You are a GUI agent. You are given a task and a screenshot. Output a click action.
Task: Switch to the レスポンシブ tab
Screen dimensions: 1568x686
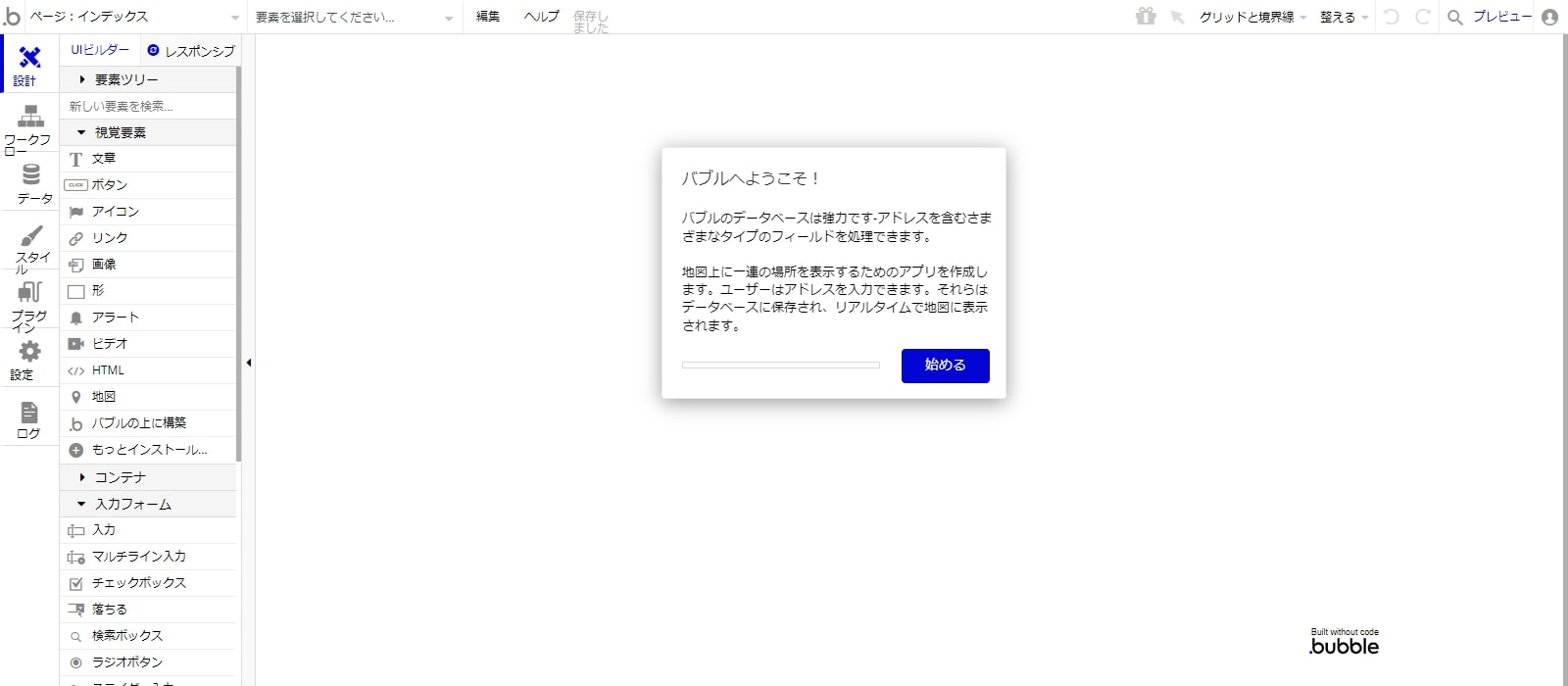191,51
